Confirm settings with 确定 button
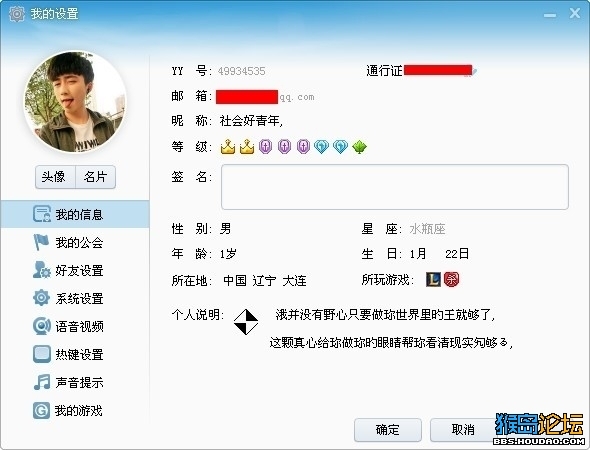 pyautogui.click(x=388, y=430)
